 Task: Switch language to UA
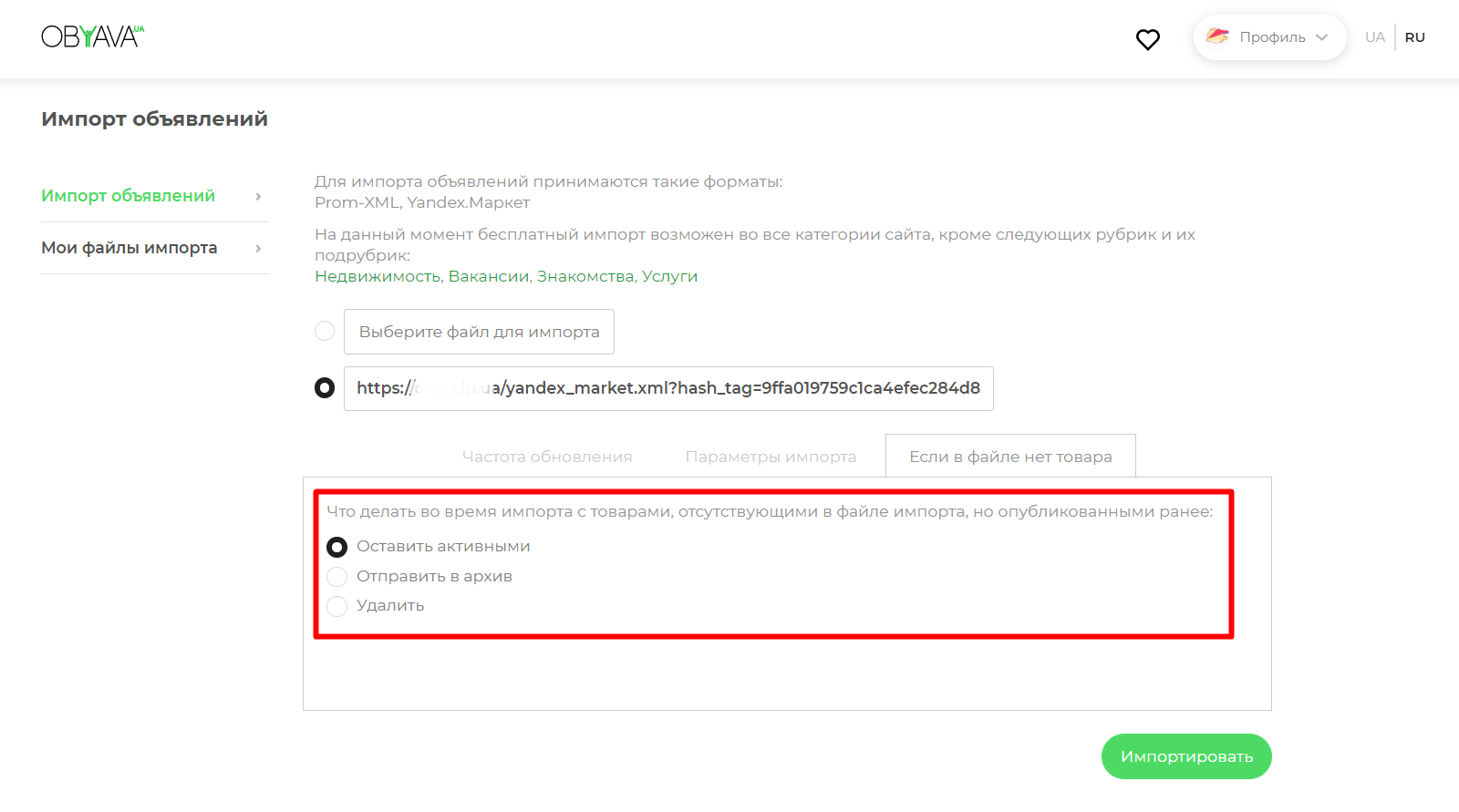click(x=1374, y=37)
